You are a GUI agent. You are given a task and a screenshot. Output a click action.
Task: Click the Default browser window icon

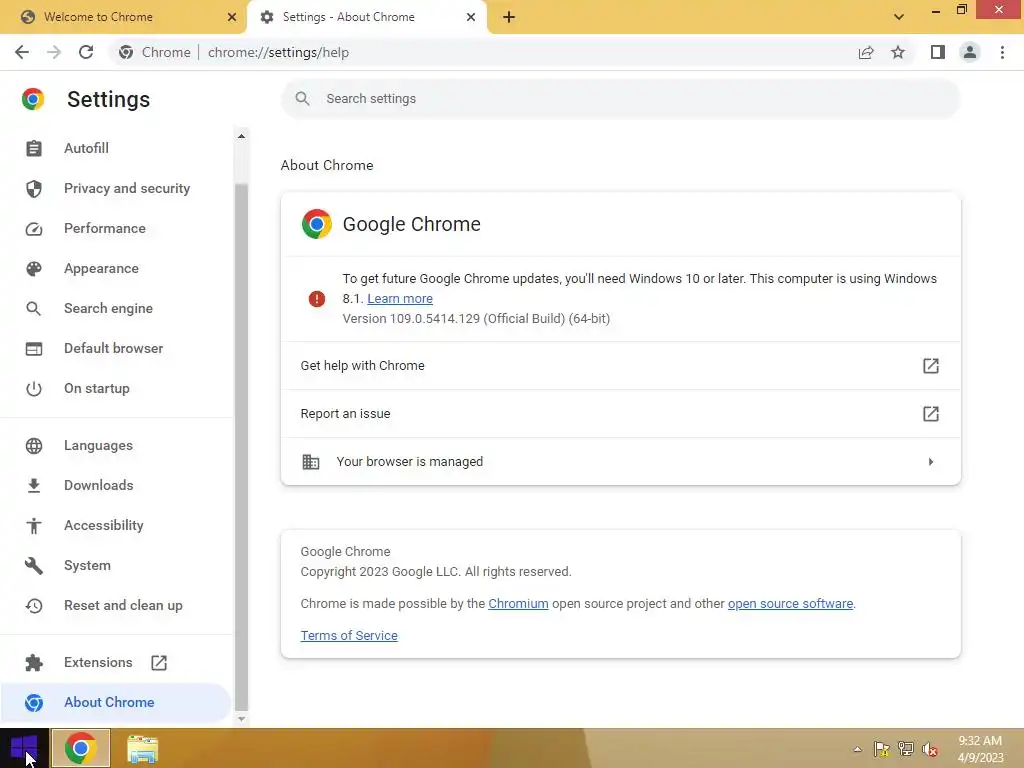pyautogui.click(x=34, y=349)
